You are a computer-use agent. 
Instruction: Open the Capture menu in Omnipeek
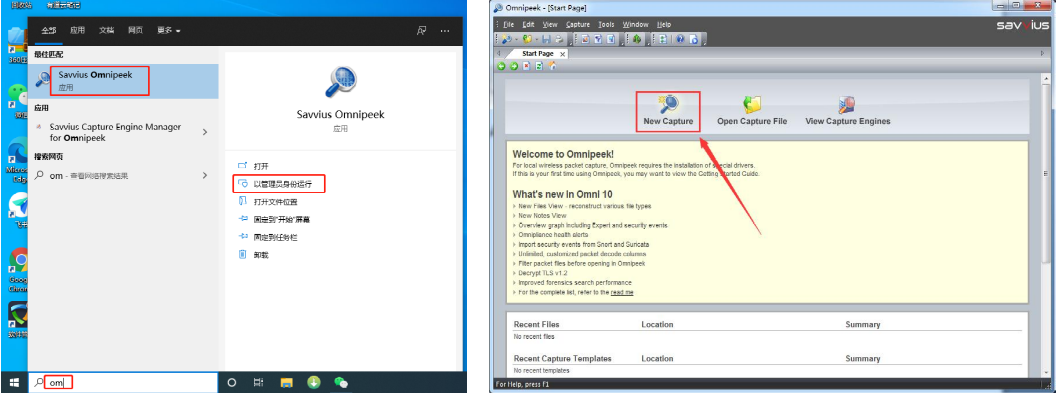click(x=577, y=24)
